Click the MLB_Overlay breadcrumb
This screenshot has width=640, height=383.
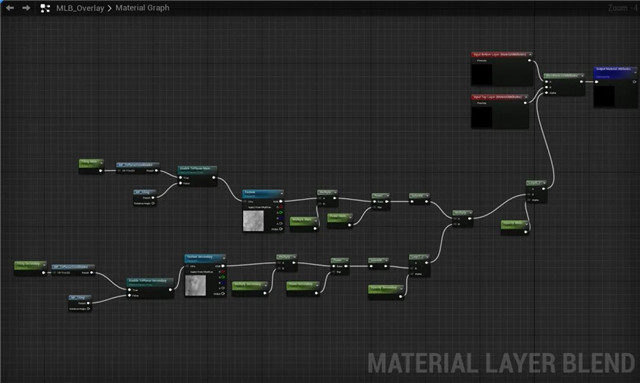coord(80,8)
